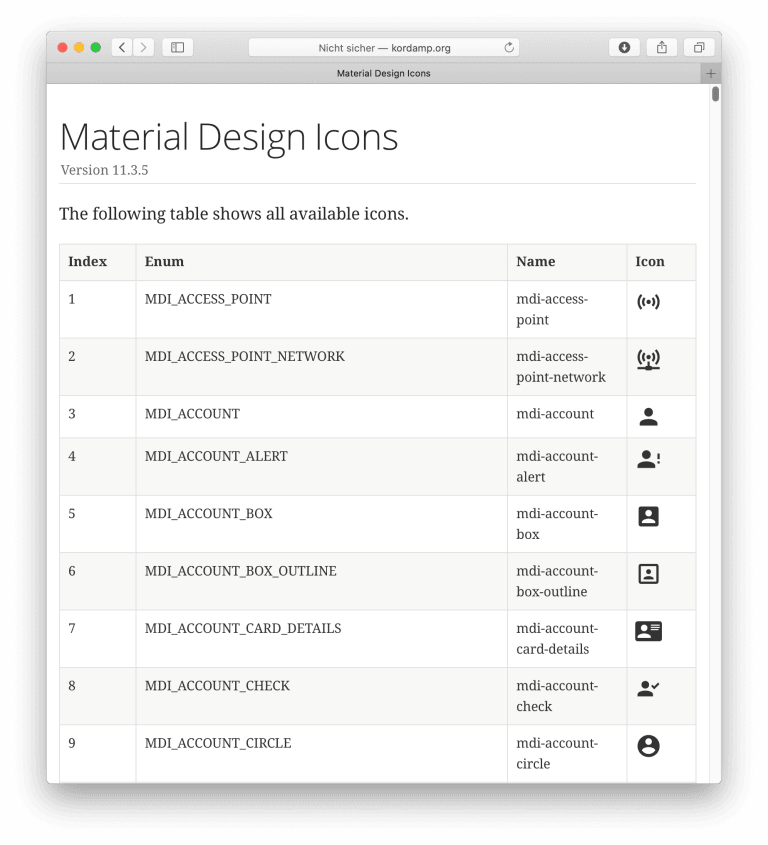The width and height of the screenshot is (768, 845).
Task: Click the kordamp.org address bar
Action: tap(384, 47)
